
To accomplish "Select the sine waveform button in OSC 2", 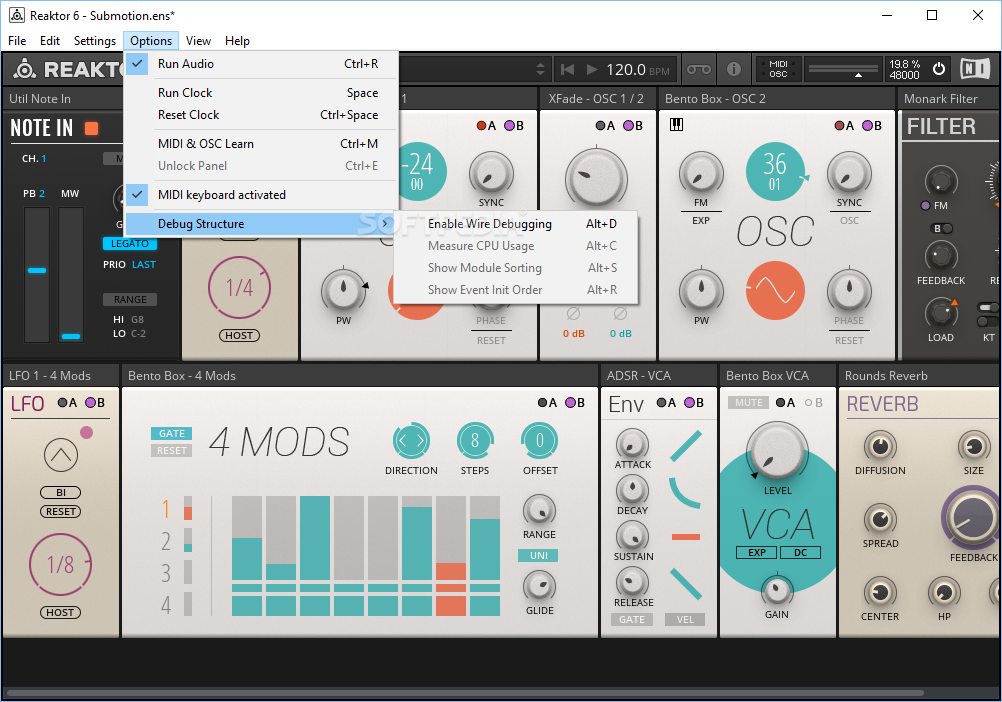I will (775, 291).
